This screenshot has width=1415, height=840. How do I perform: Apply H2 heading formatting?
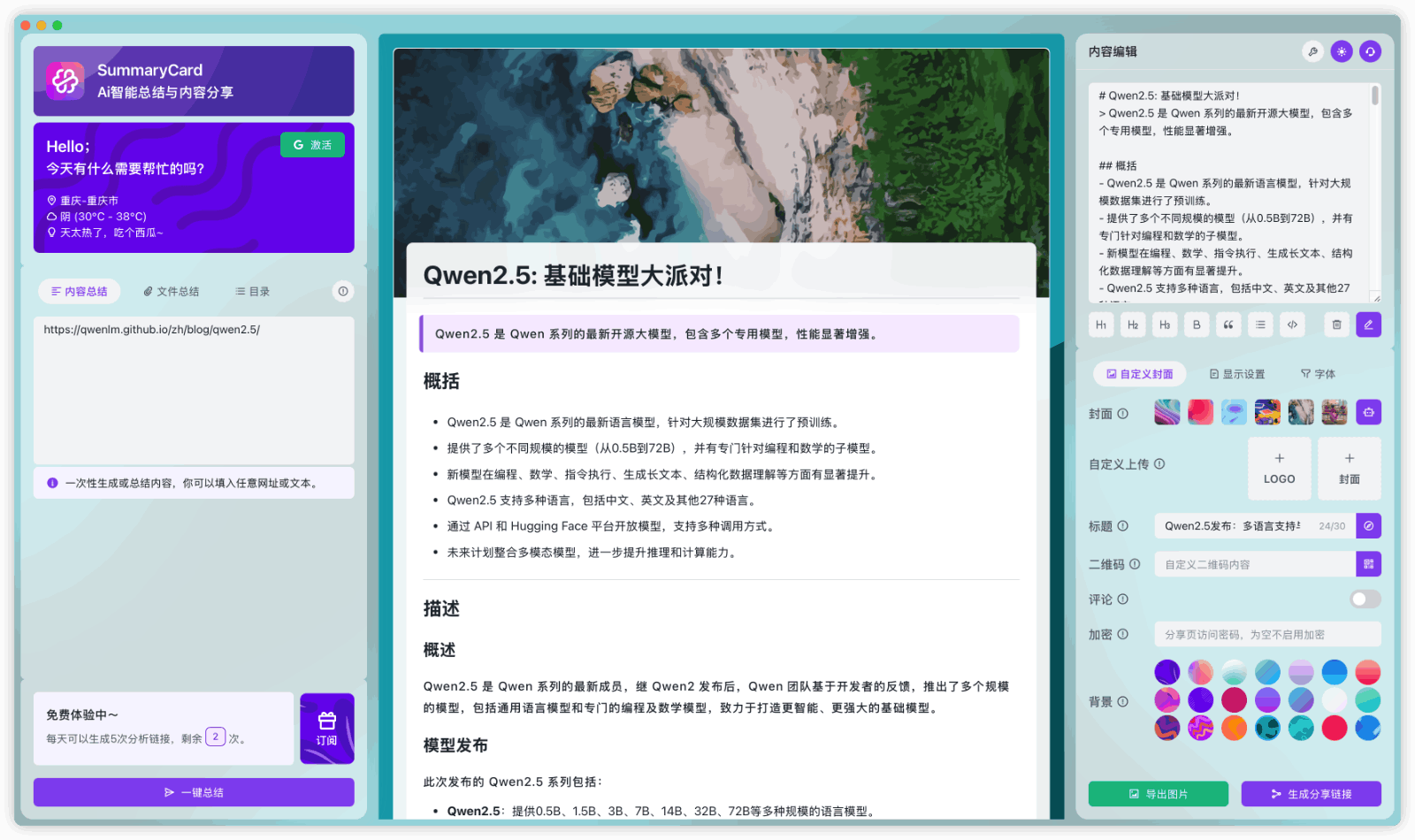tap(1133, 325)
